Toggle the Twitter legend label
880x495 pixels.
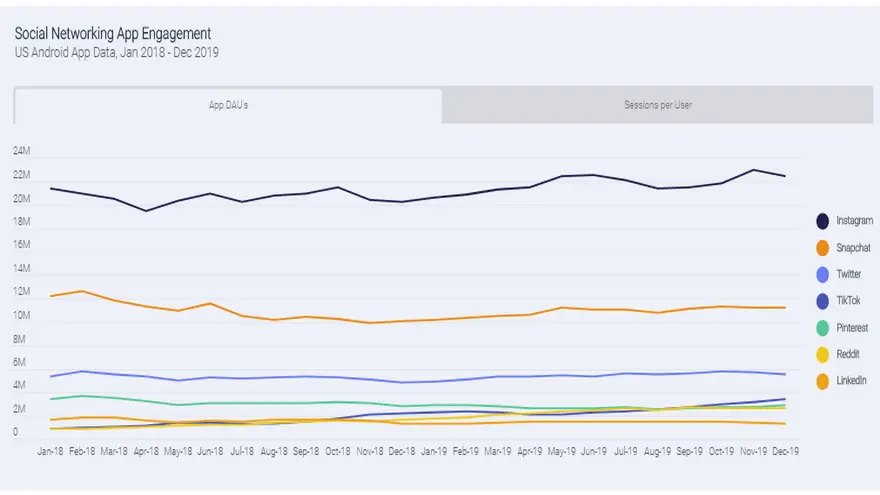(849, 274)
